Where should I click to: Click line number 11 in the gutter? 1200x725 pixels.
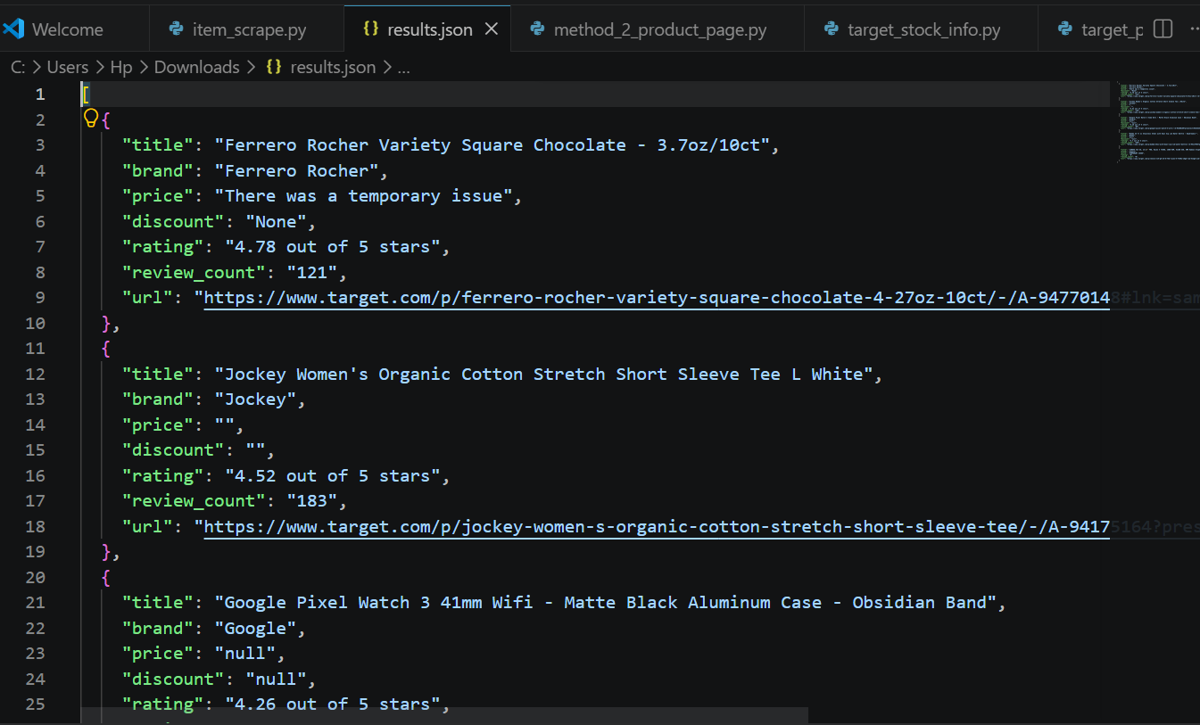35,348
